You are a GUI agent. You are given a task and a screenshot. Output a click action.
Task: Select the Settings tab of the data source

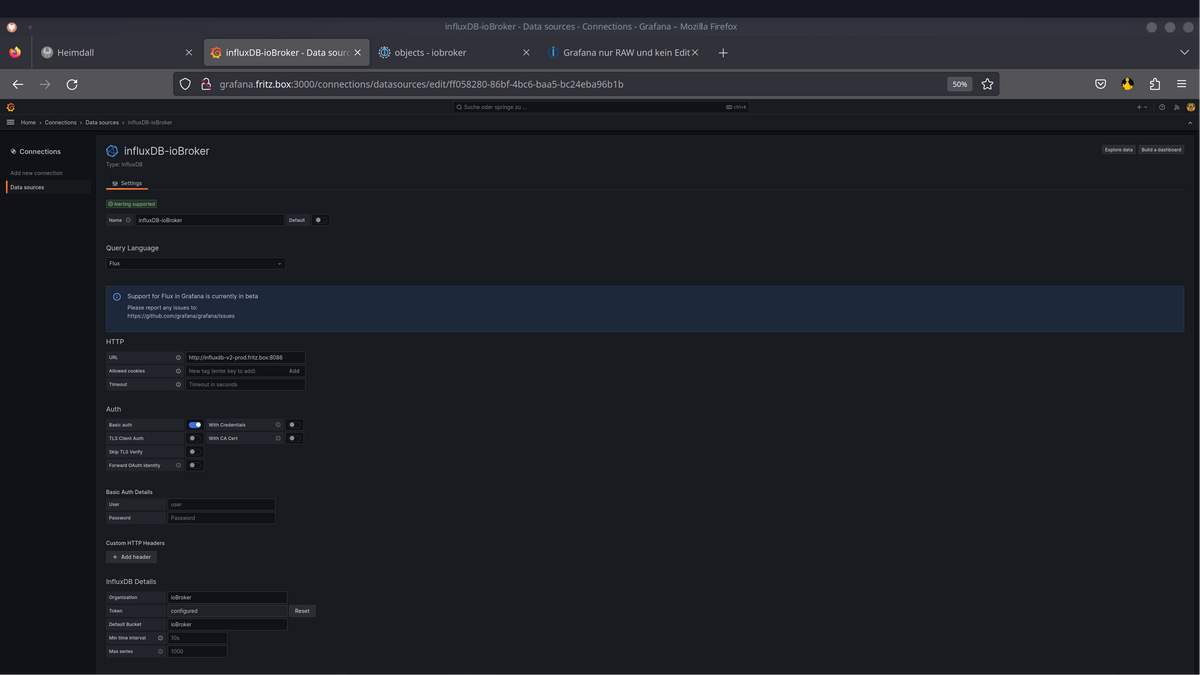[x=127, y=184]
